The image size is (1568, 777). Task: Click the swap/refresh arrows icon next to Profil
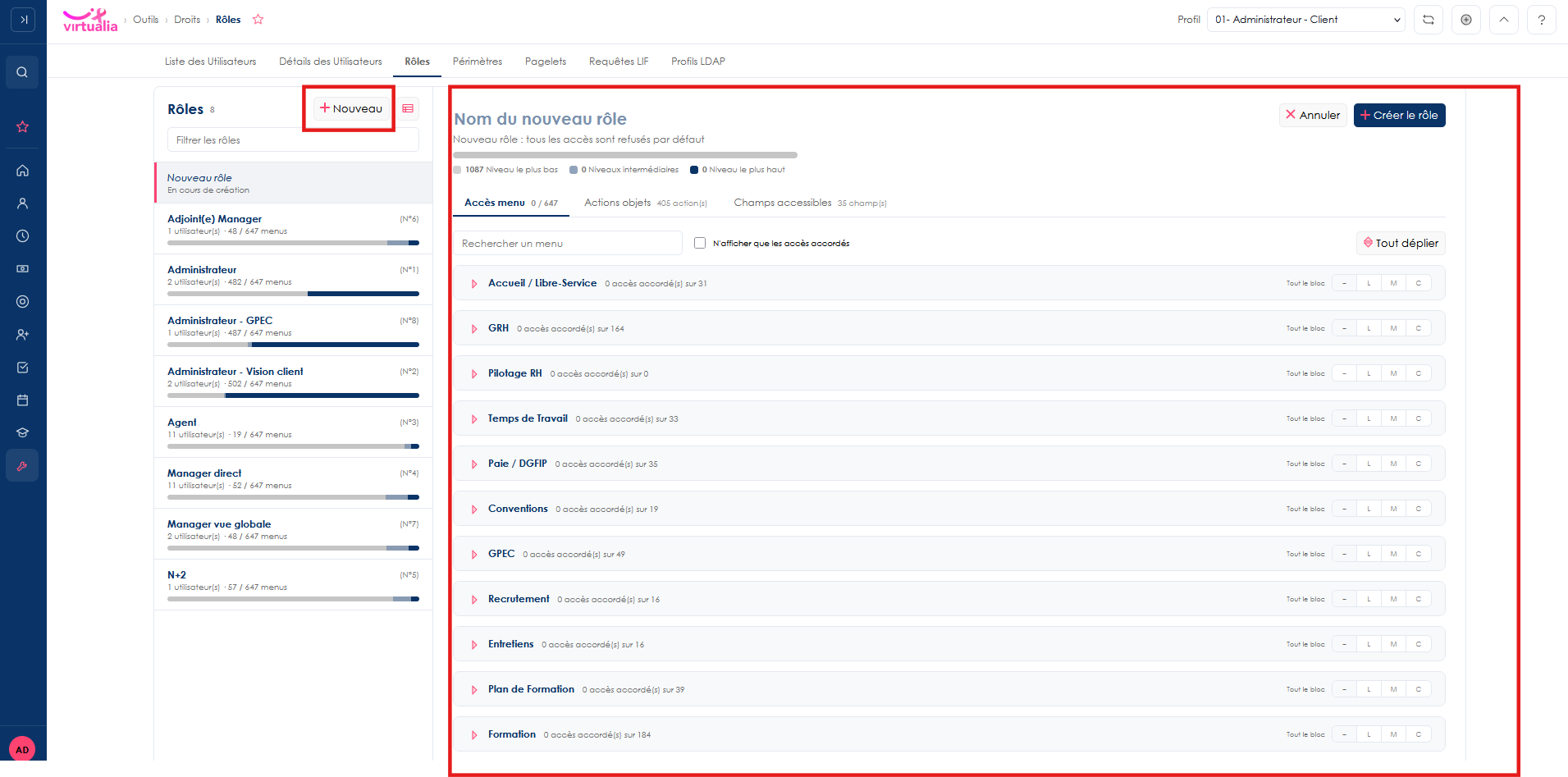(1429, 20)
